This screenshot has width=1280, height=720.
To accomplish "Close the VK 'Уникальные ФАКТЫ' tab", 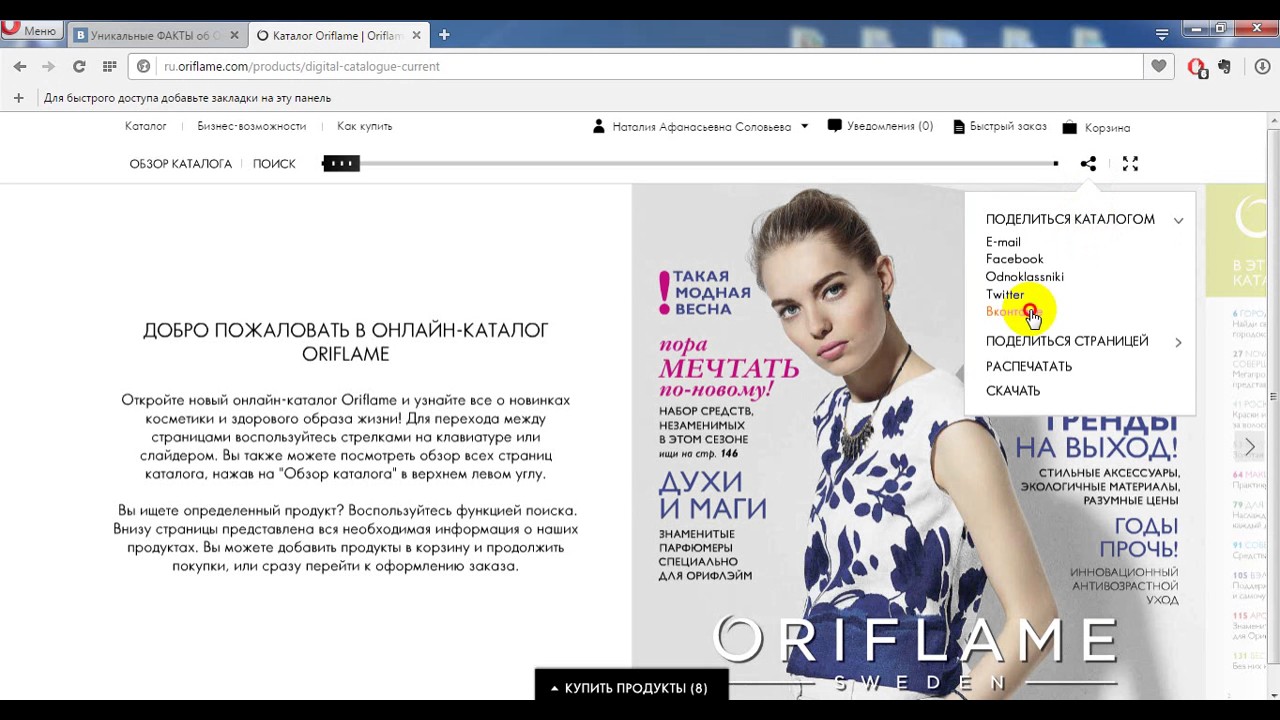I will coord(234,35).
